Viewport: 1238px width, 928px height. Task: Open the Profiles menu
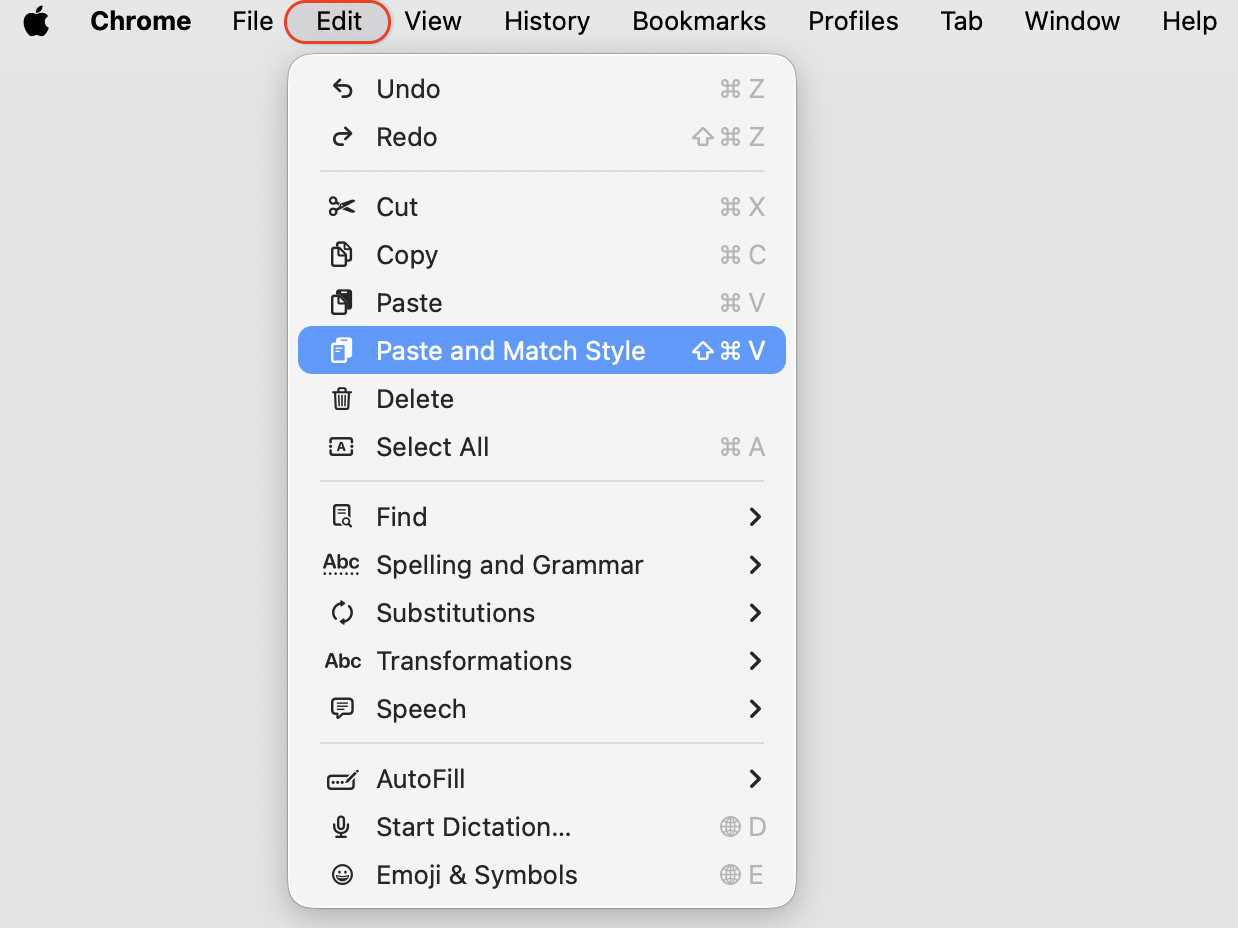pyautogui.click(x=853, y=21)
